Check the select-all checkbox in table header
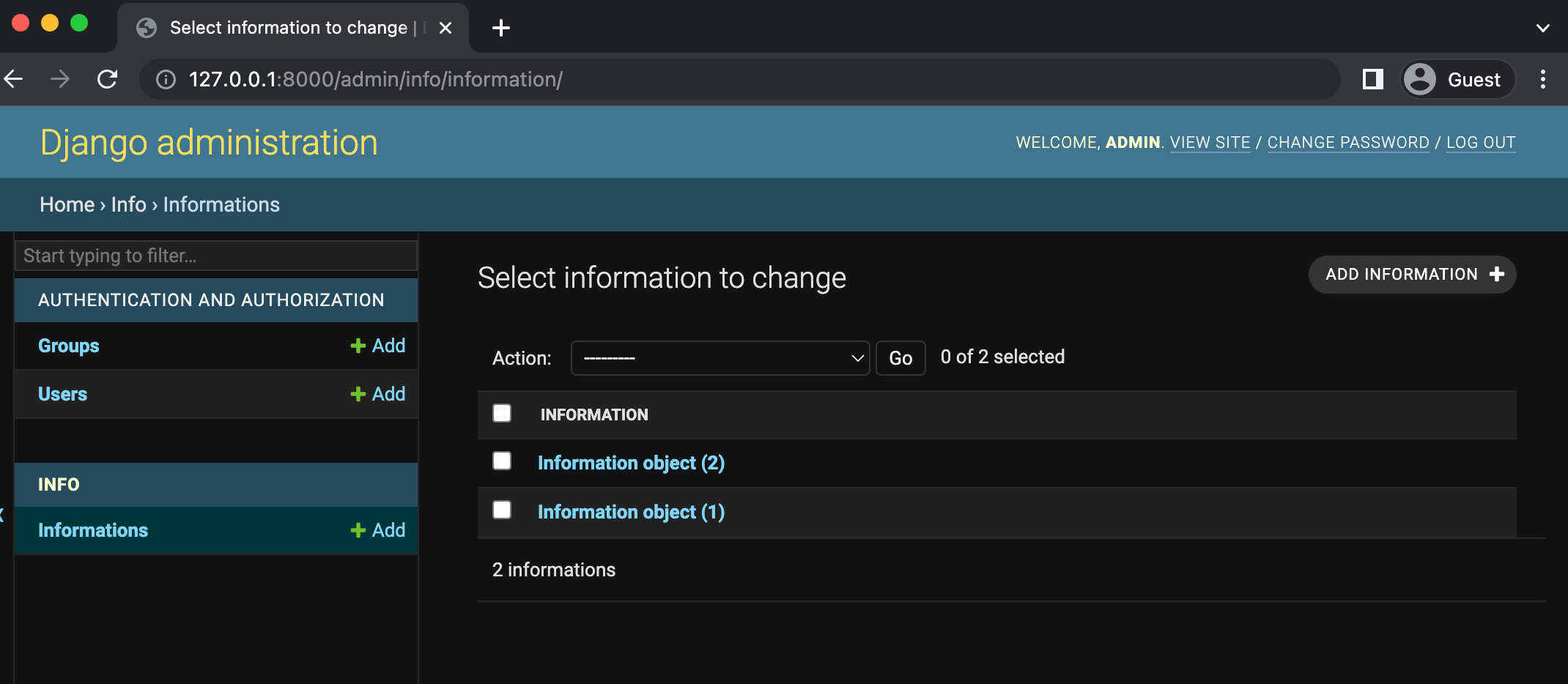Screen dimensions: 1568x684 (x=502, y=413)
